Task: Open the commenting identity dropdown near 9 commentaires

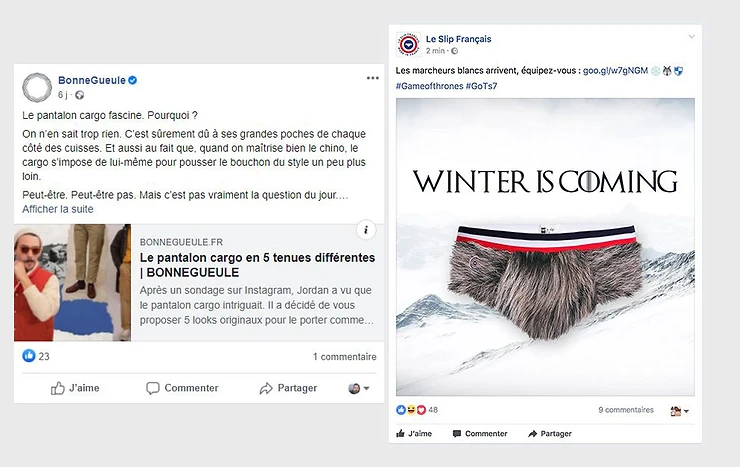Action: tap(680, 411)
